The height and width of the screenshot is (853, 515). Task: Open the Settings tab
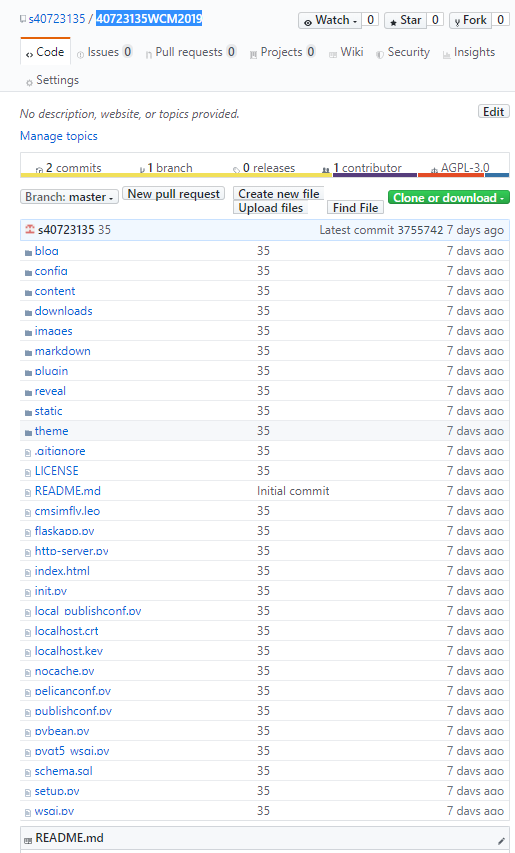(x=52, y=80)
